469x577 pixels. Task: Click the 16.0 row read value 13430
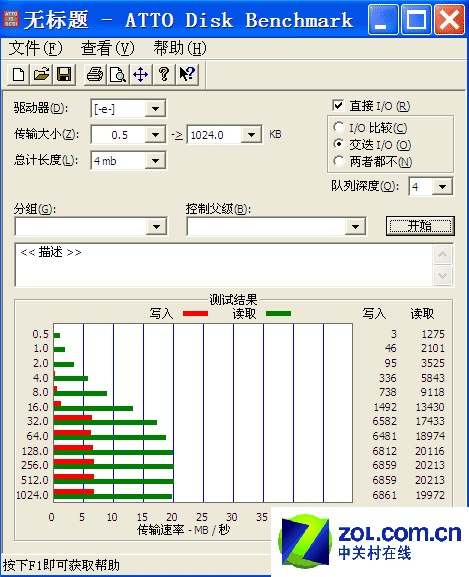pos(430,407)
